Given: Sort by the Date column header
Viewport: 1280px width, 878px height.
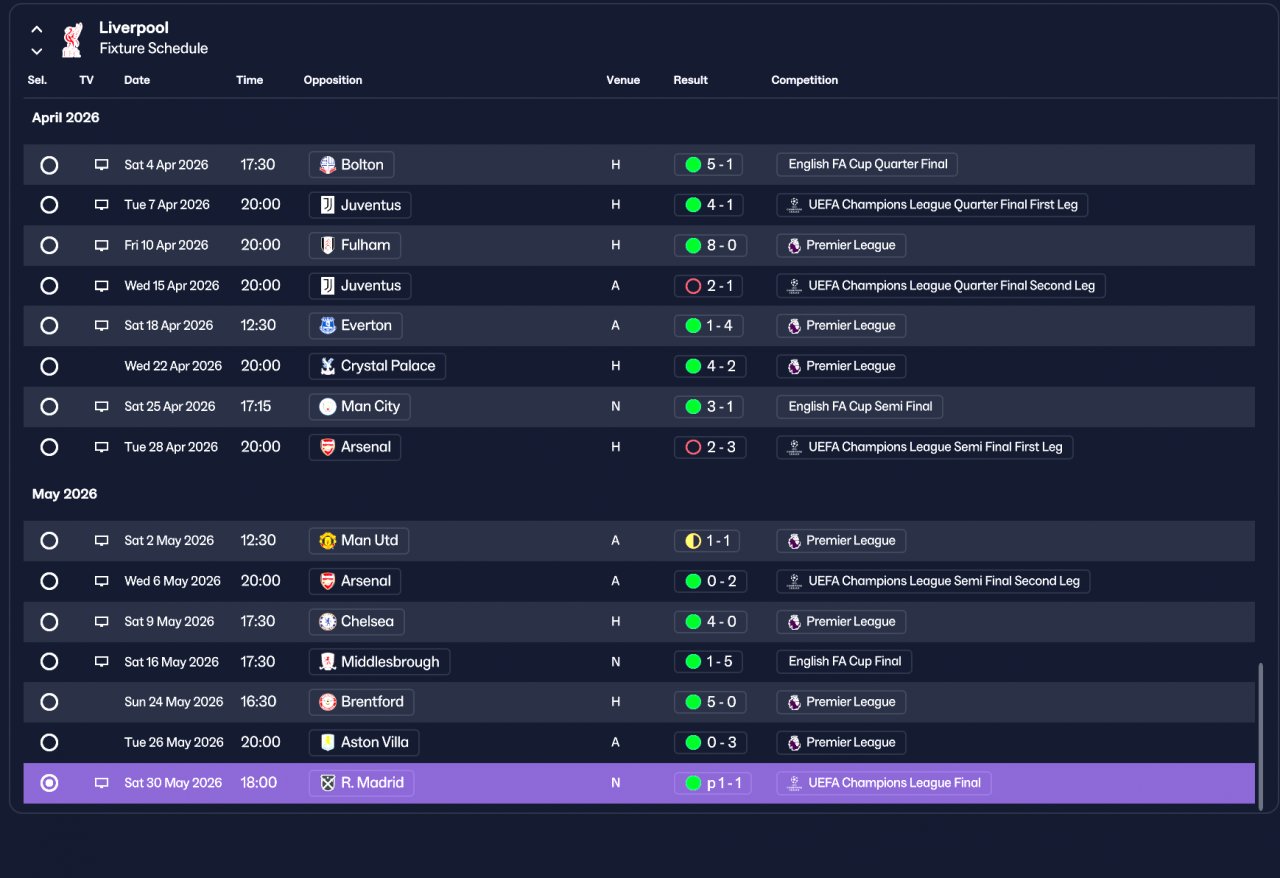Looking at the screenshot, I should (x=137, y=80).
